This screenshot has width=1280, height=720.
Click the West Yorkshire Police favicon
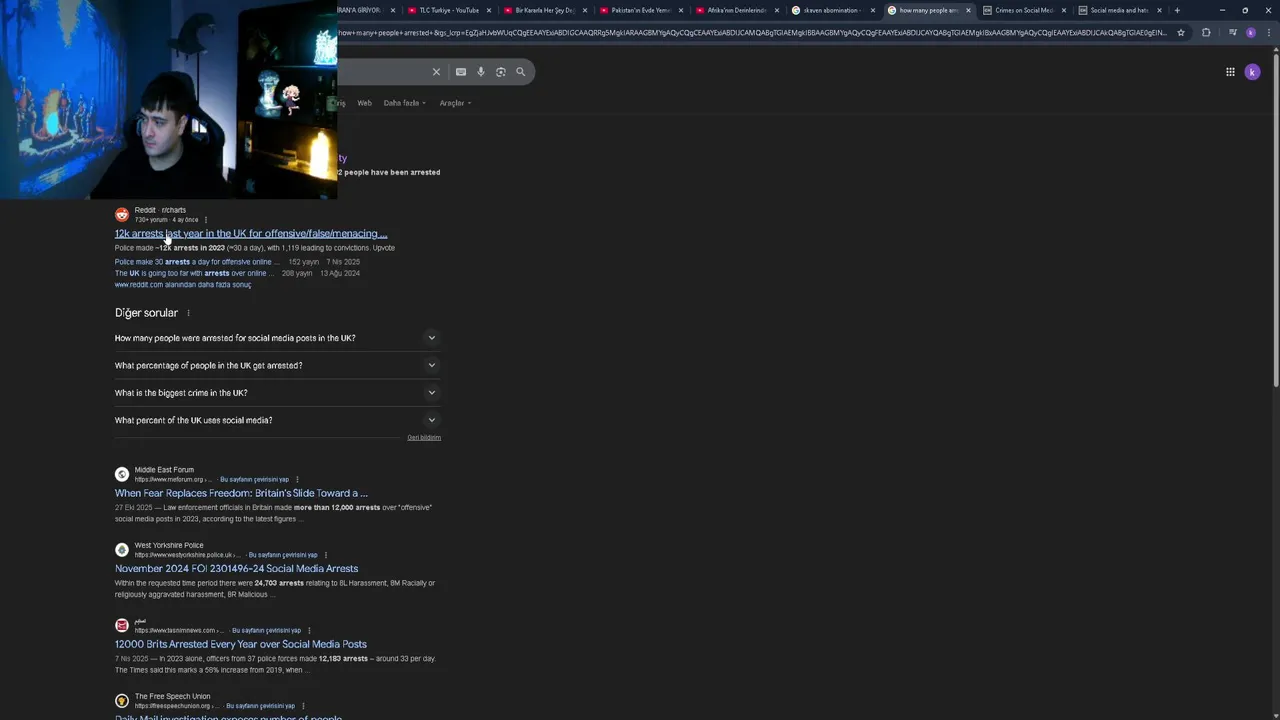pos(122,550)
